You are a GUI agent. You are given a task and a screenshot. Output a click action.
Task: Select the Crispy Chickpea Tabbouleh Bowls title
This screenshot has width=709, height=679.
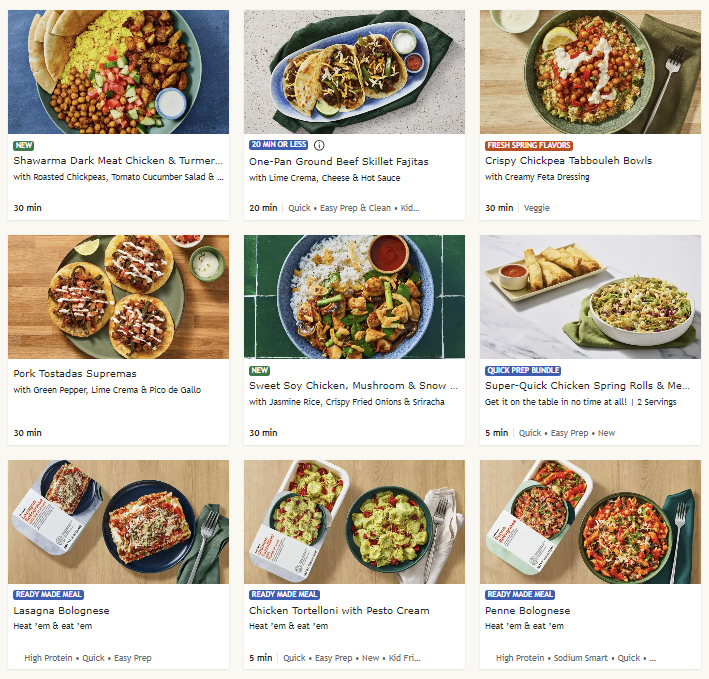pos(568,160)
